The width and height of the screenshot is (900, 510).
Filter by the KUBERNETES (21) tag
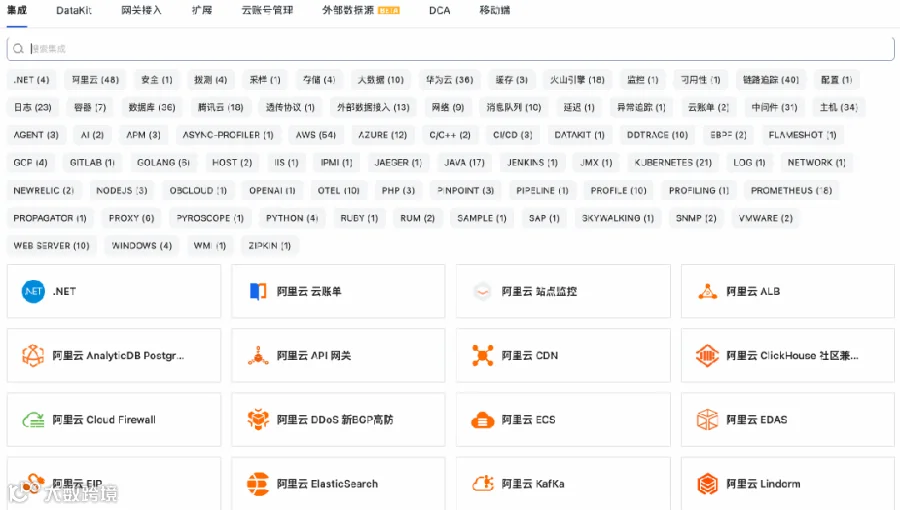673,162
